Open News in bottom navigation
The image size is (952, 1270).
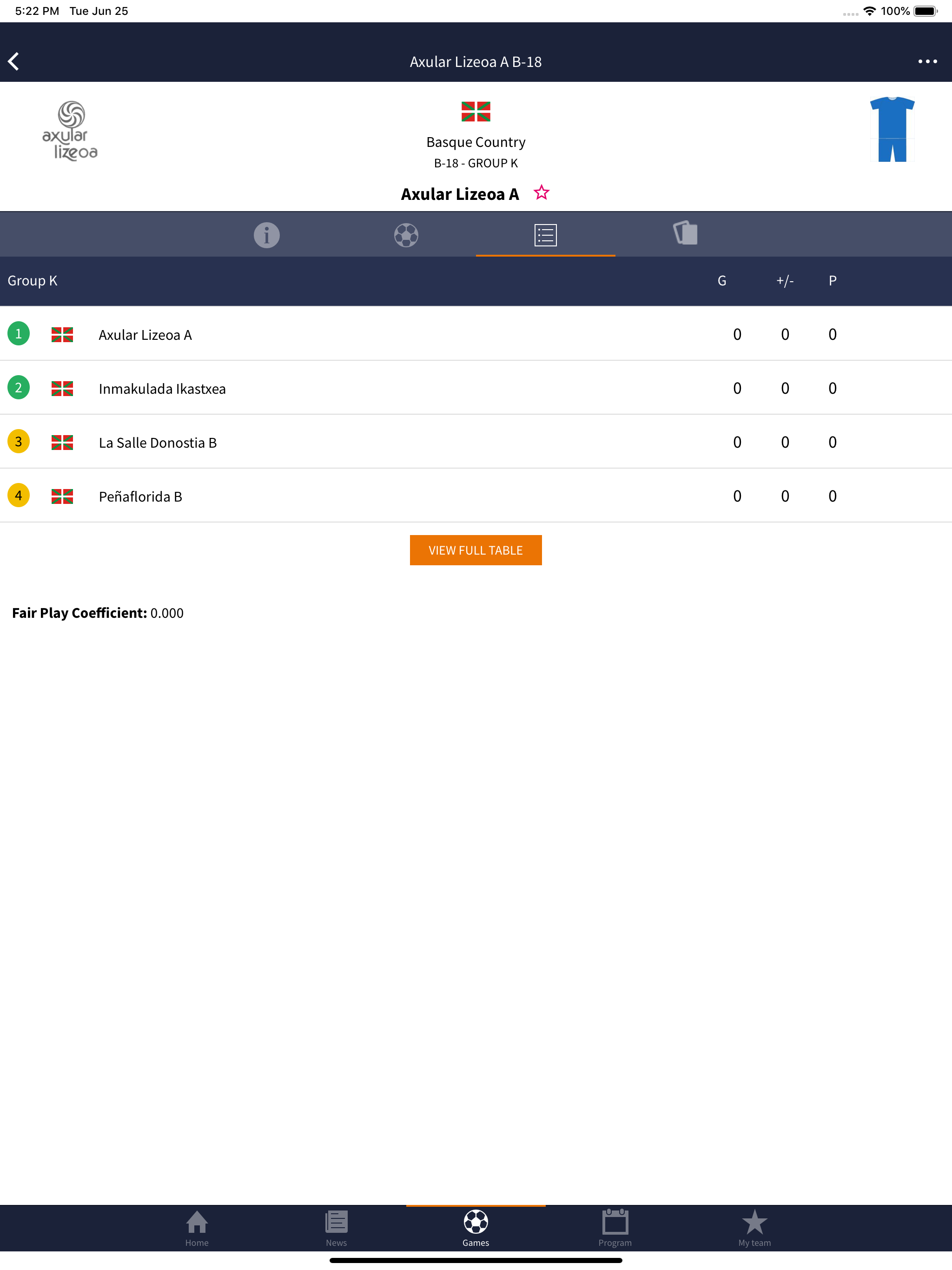pos(336,1228)
